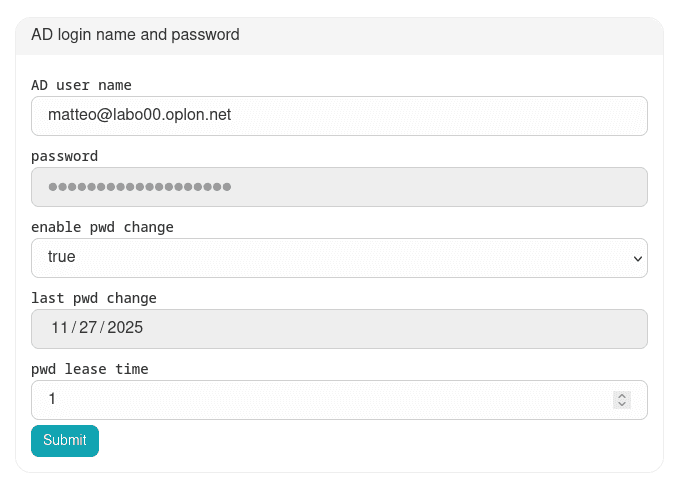Screen dimensions: 686x501
Task: Click the 'AD user name' label
Action: tap(81, 85)
